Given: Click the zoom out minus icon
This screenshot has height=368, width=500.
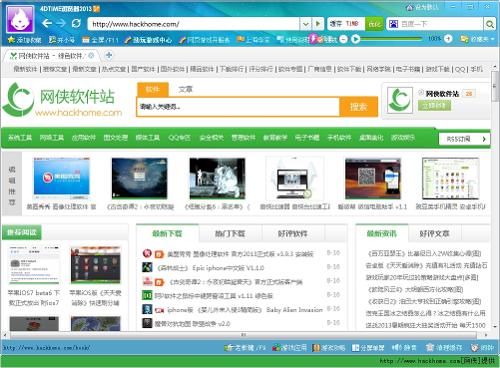Looking at the screenshot, I should pos(343,39).
